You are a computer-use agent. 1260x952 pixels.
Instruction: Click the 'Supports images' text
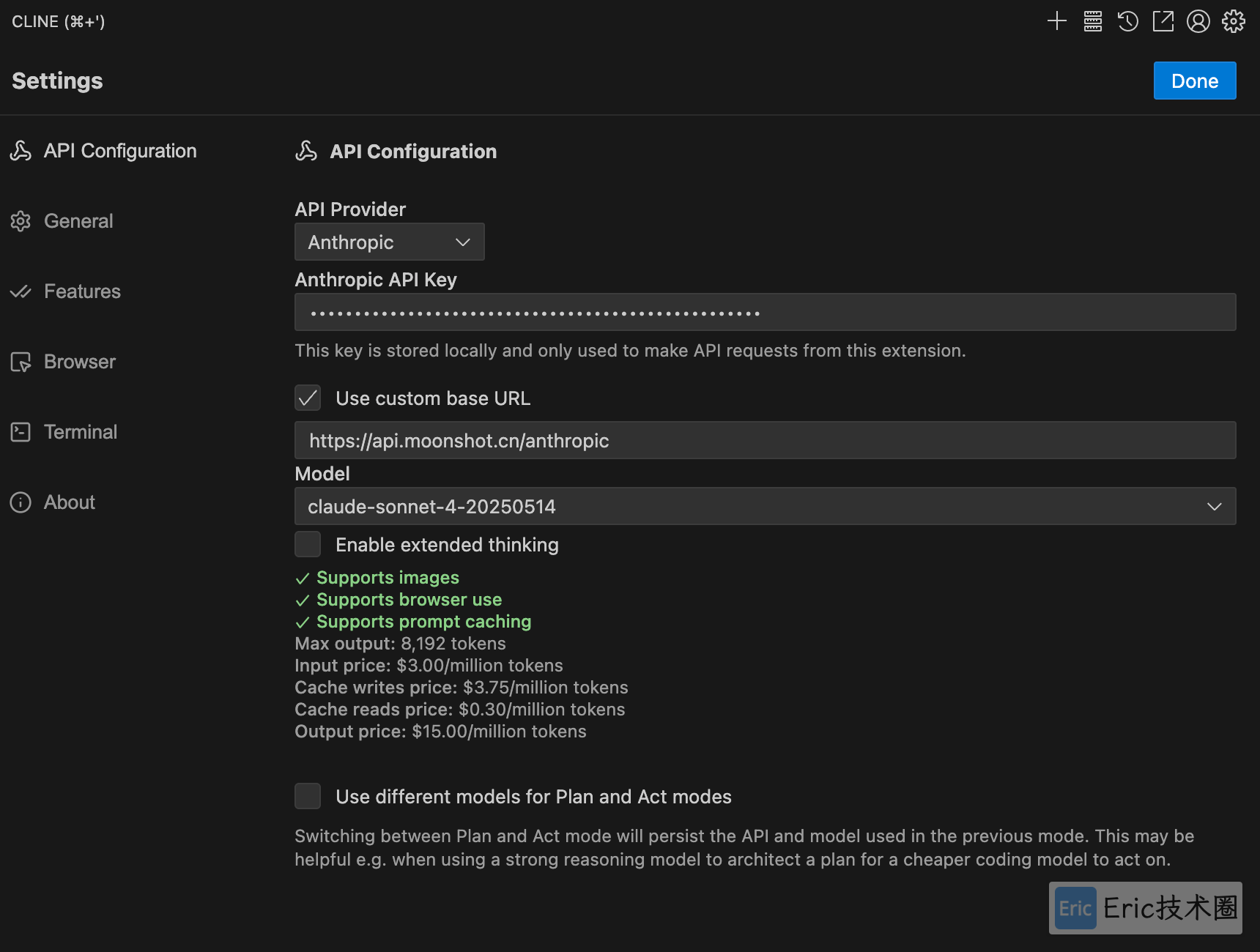(x=388, y=578)
